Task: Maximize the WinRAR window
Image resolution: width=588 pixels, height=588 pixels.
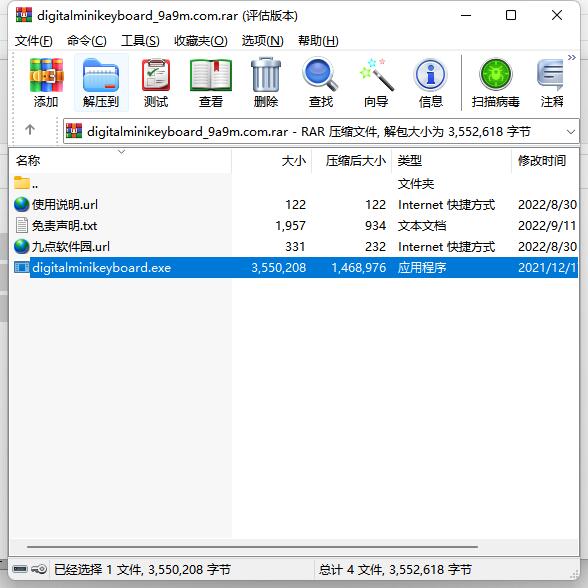Action: (x=511, y=15)
